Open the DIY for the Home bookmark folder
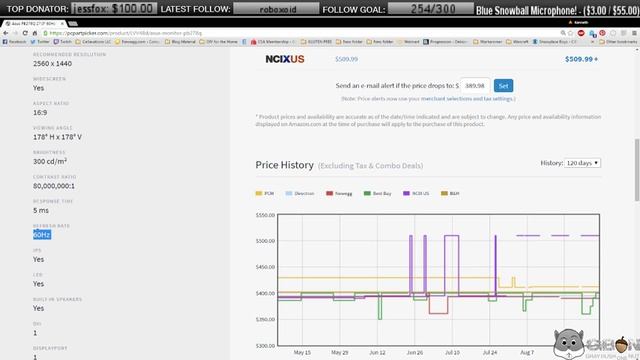 (x=219, y=42)
